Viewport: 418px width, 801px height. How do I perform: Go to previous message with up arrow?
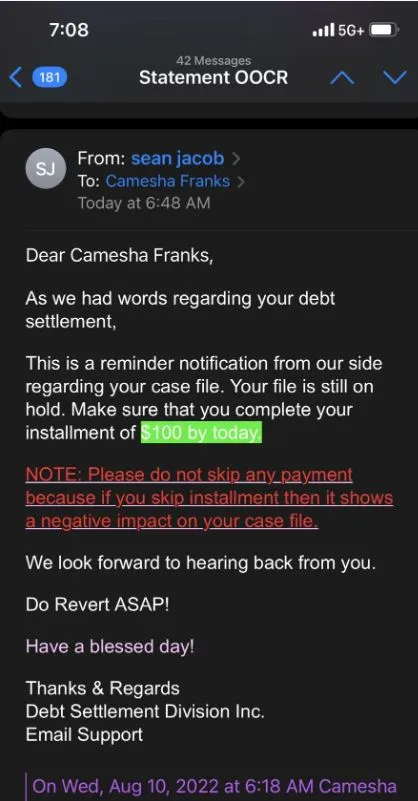342,78
